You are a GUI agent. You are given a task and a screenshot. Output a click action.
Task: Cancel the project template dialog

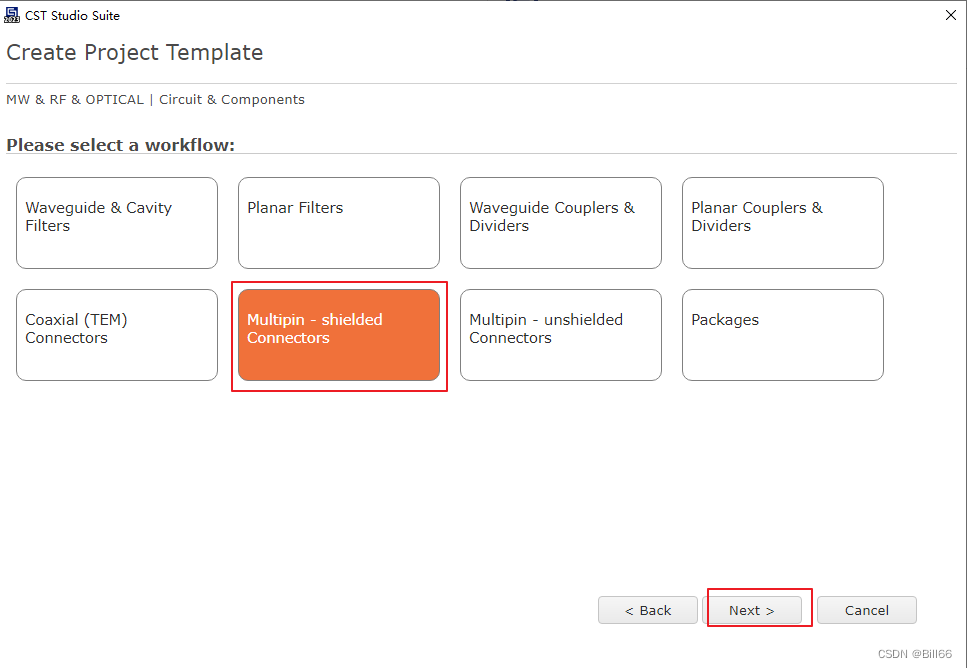pos(866,610)
